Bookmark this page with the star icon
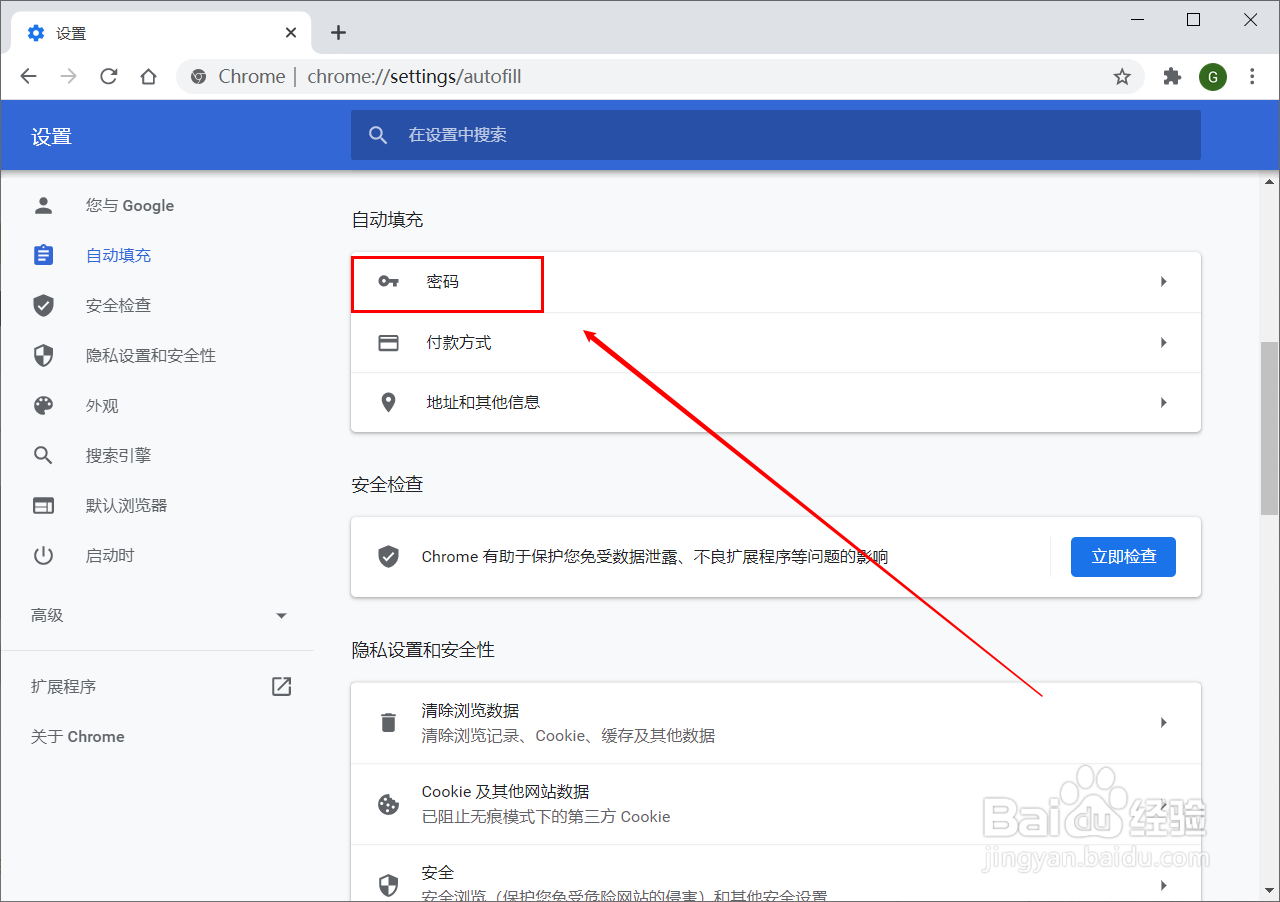 (x=1122, y=76)
